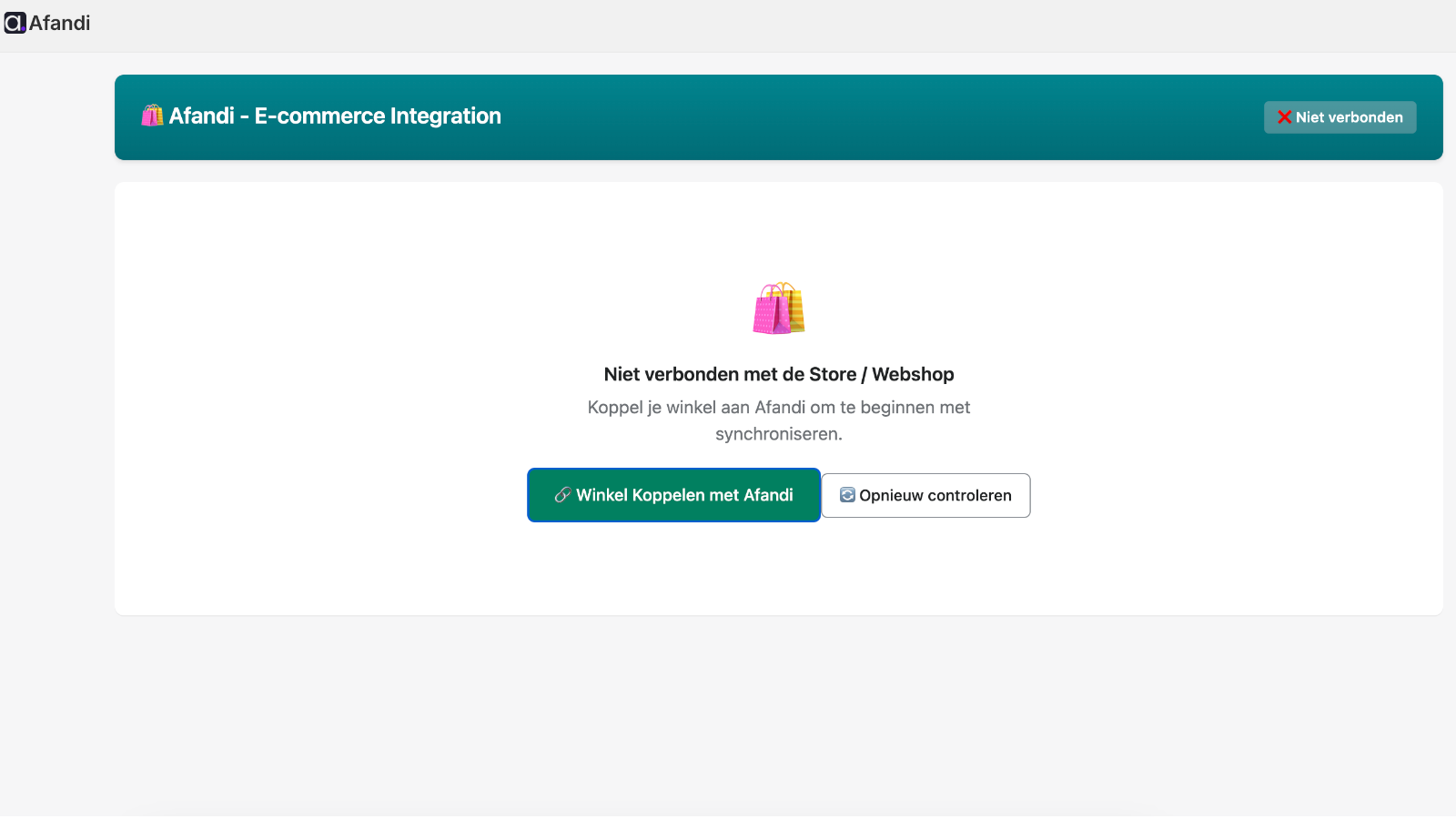
Task: Click the link chain icon on connect button
Action: (562, 495)
